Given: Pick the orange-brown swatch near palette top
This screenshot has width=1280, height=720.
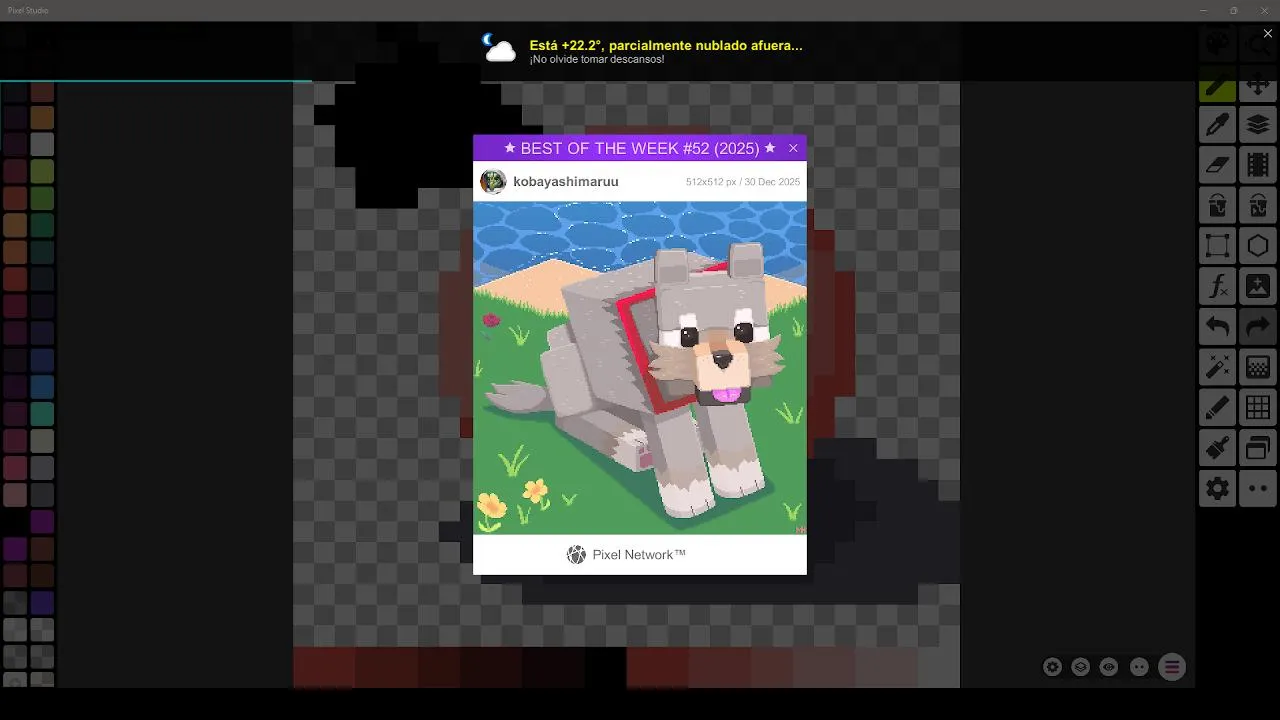Looking at the screenshot, I should (42, 117).
